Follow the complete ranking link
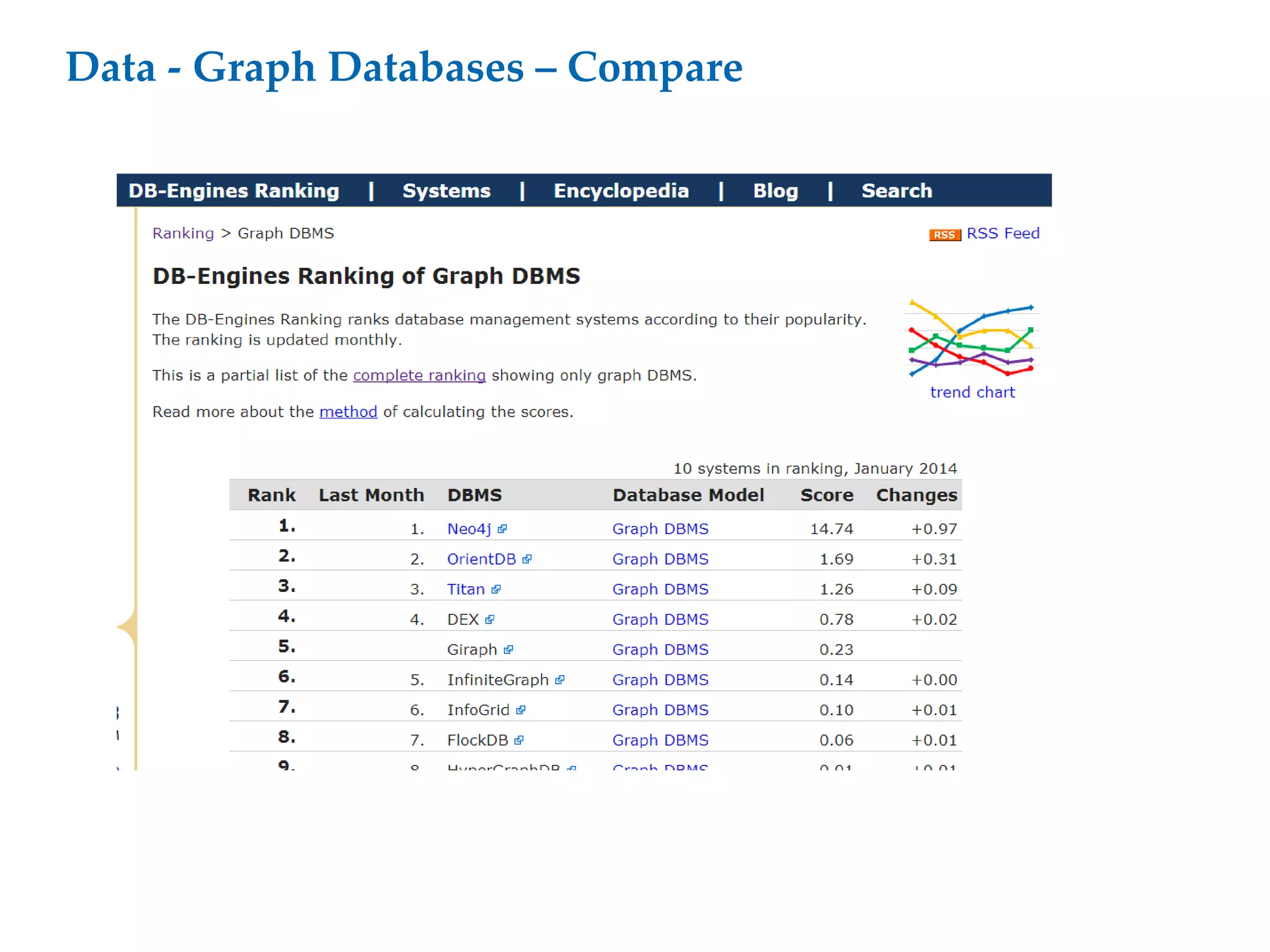 point(419,376)
